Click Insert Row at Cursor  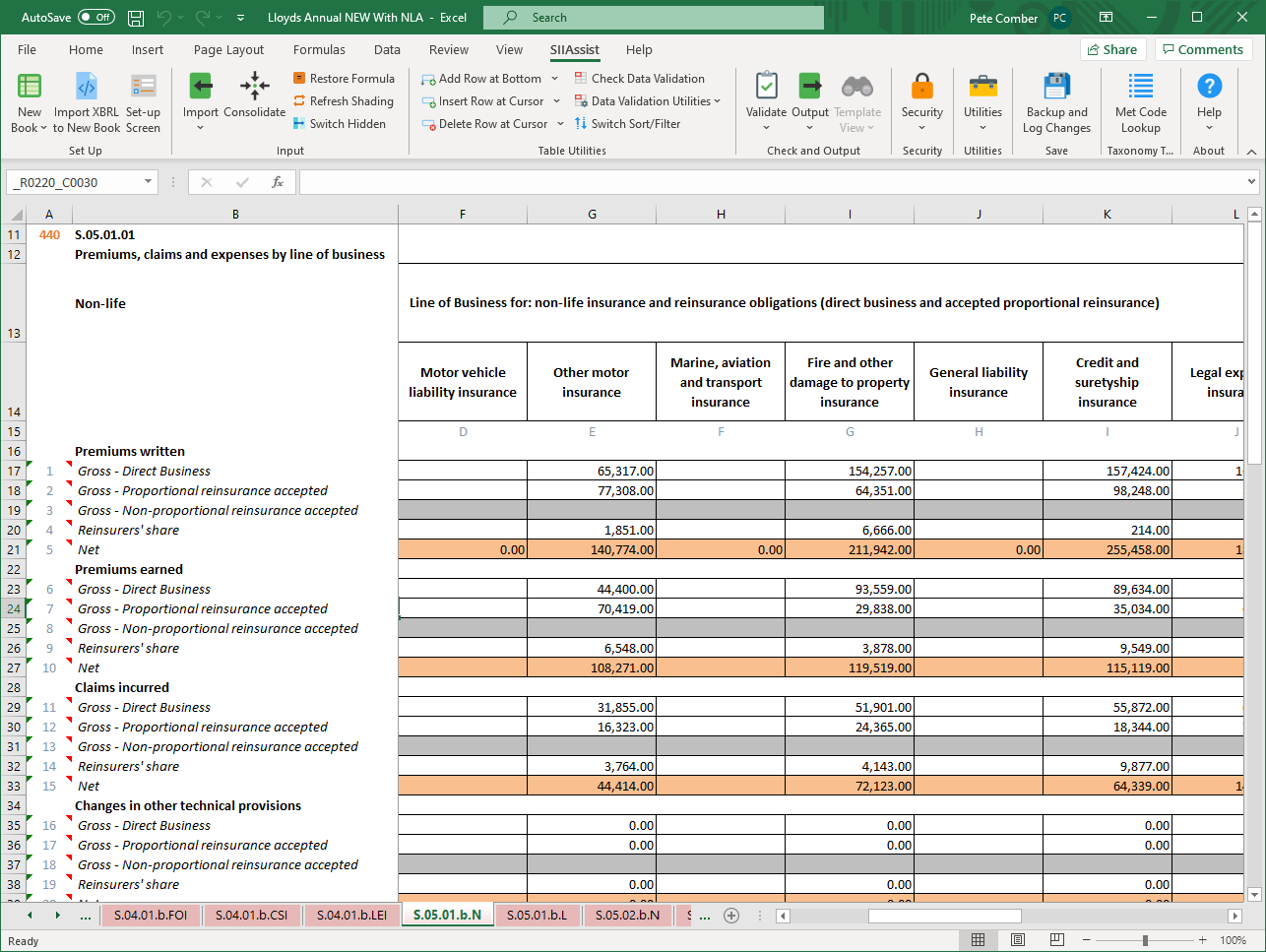pos(482,101)
